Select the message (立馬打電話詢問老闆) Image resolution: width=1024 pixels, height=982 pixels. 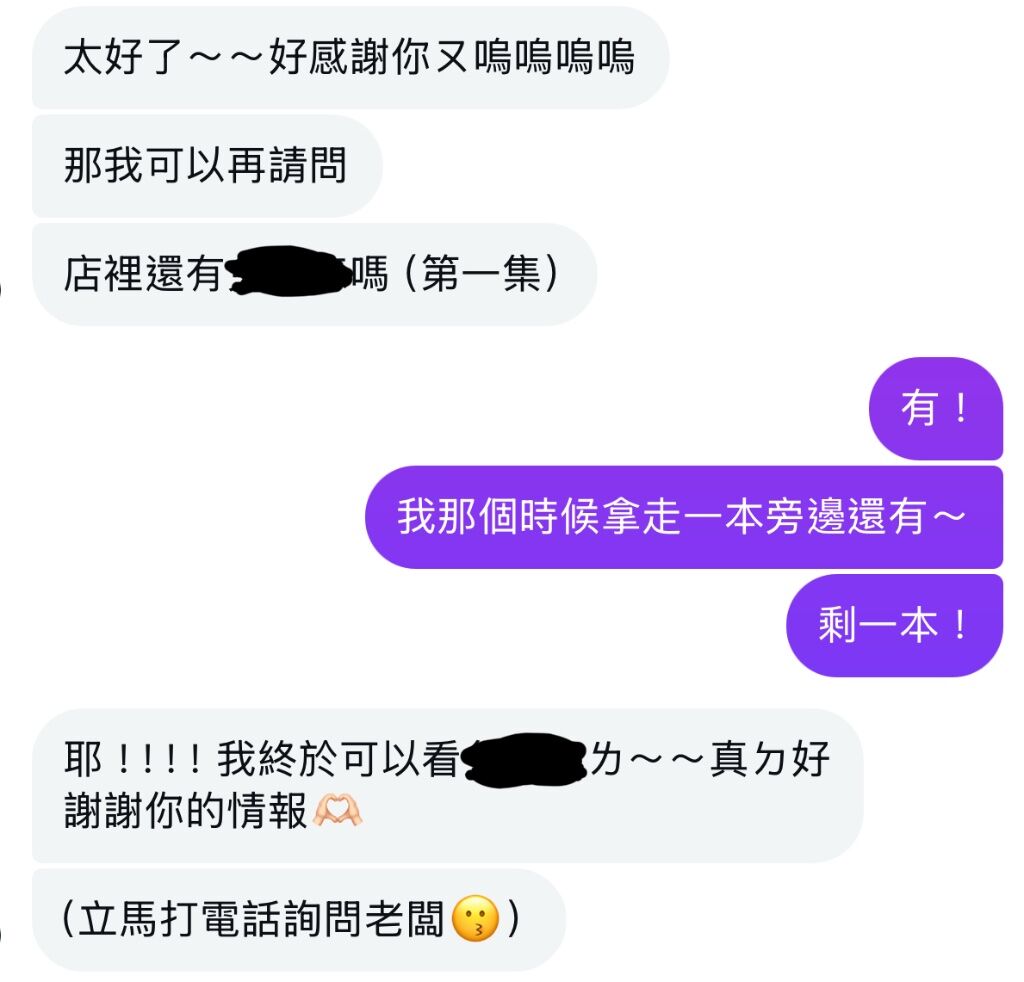click(299, 919)
